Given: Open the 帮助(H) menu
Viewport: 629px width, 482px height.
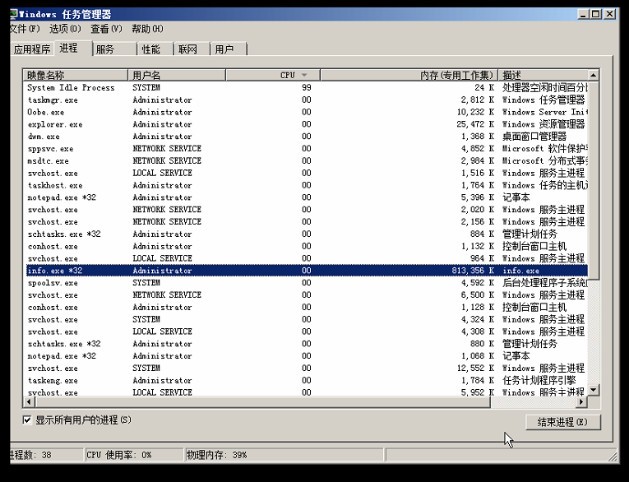Looking at the screenshot, I should tap(148, 29).
